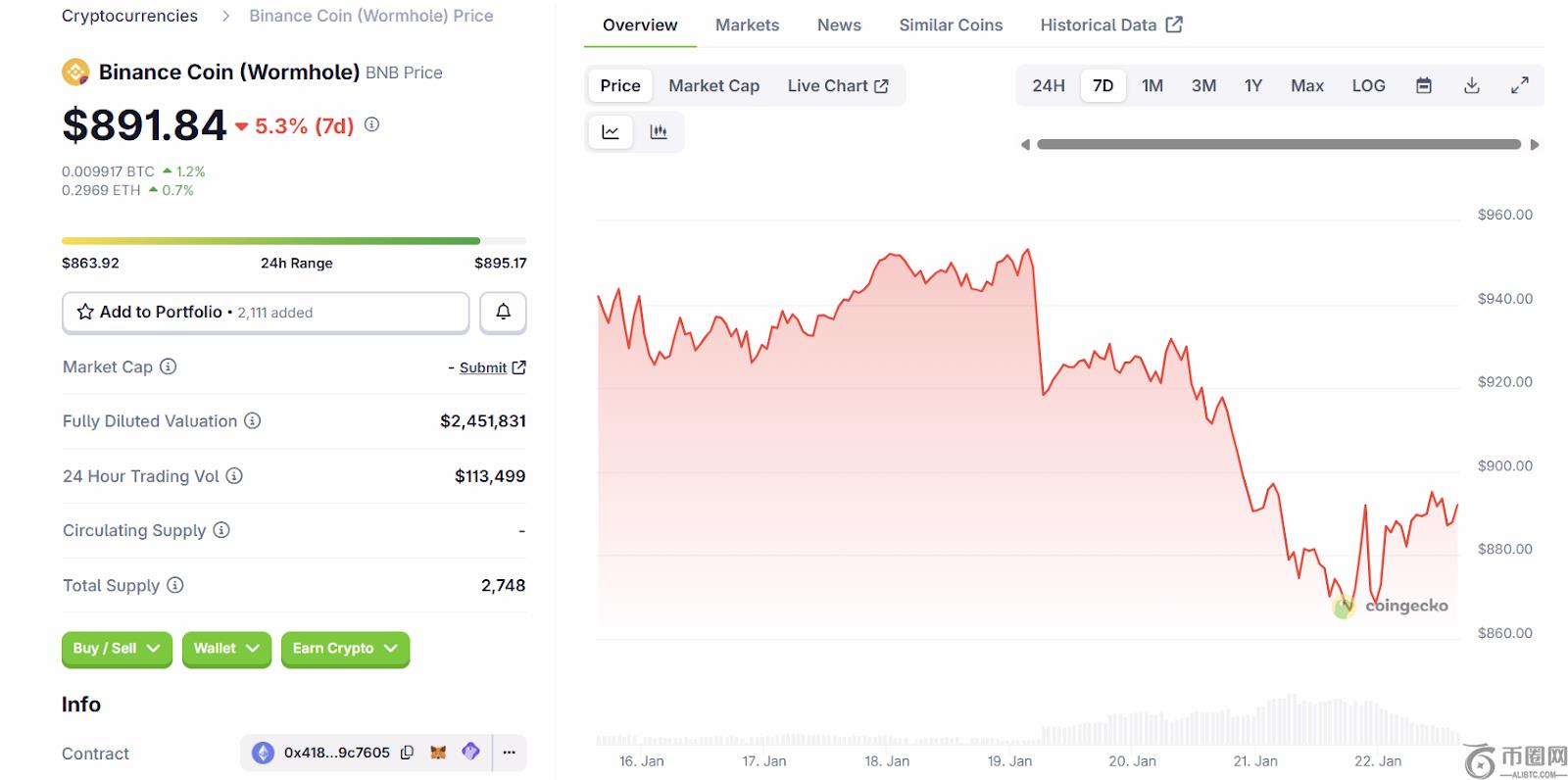Expand the chart to fullscreen
The width and height of the screenshot is (1568, 780).
[x=1519, y=86]
